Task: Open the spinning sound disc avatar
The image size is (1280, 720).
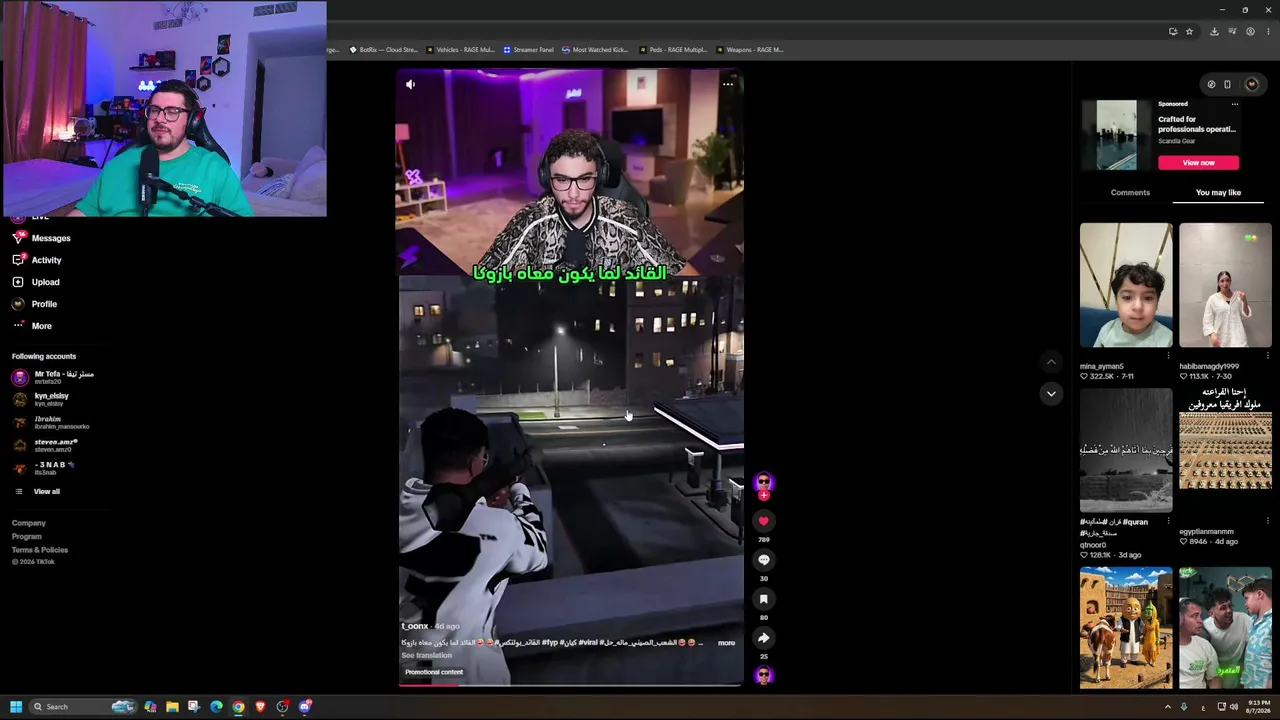Action: click(764, 675)
